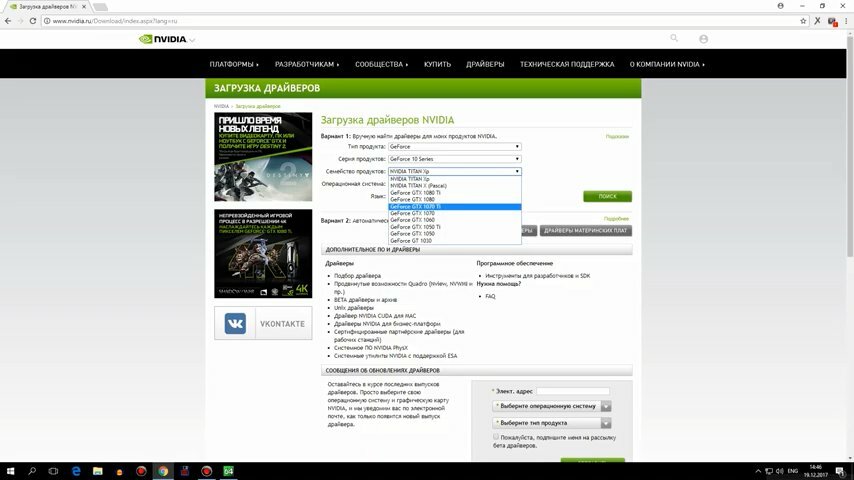This screenshot has width=854, height=480.
Task: Click the volume icon in system tray
Action: click(779, 471)
